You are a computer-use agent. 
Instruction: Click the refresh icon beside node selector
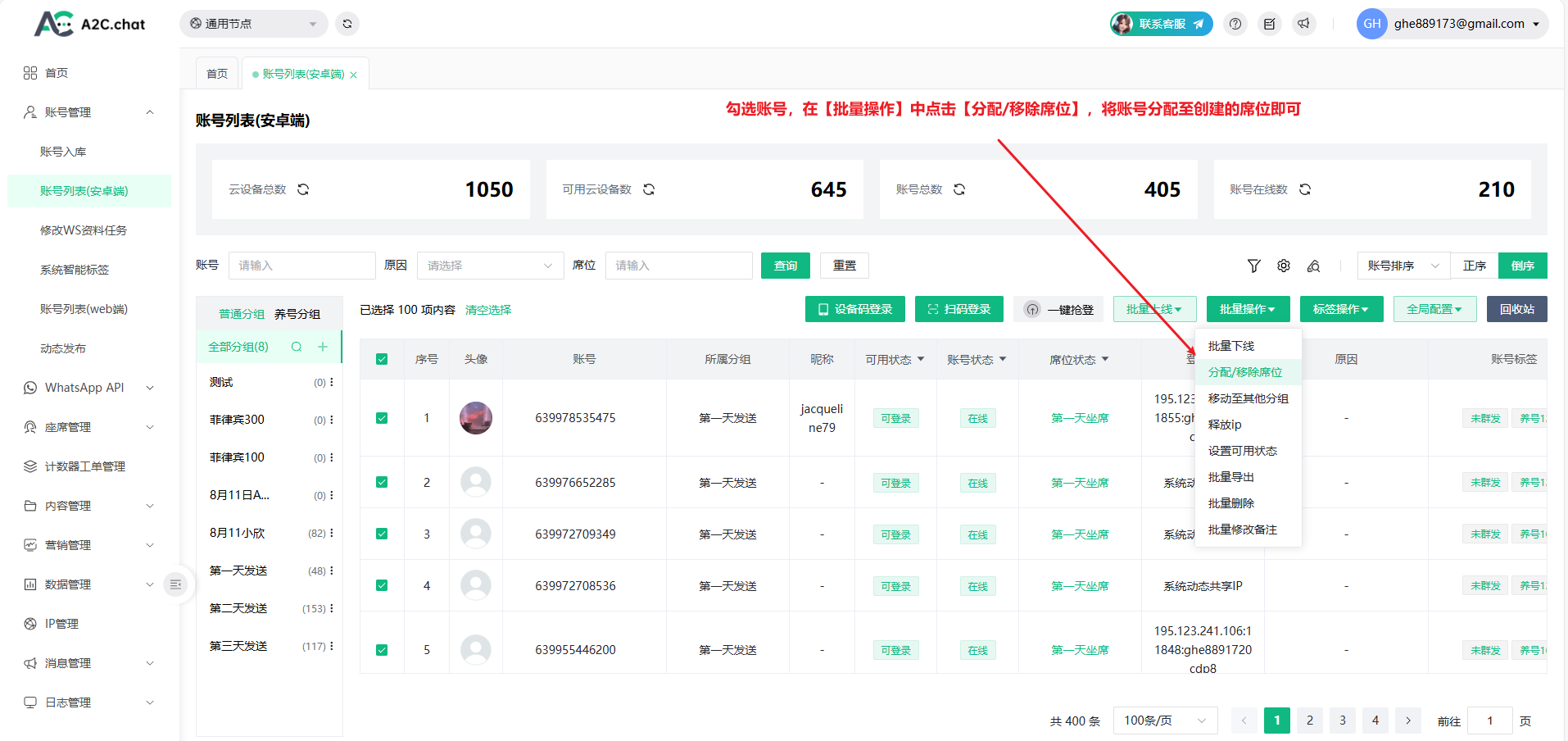click(x=347, y=24)
